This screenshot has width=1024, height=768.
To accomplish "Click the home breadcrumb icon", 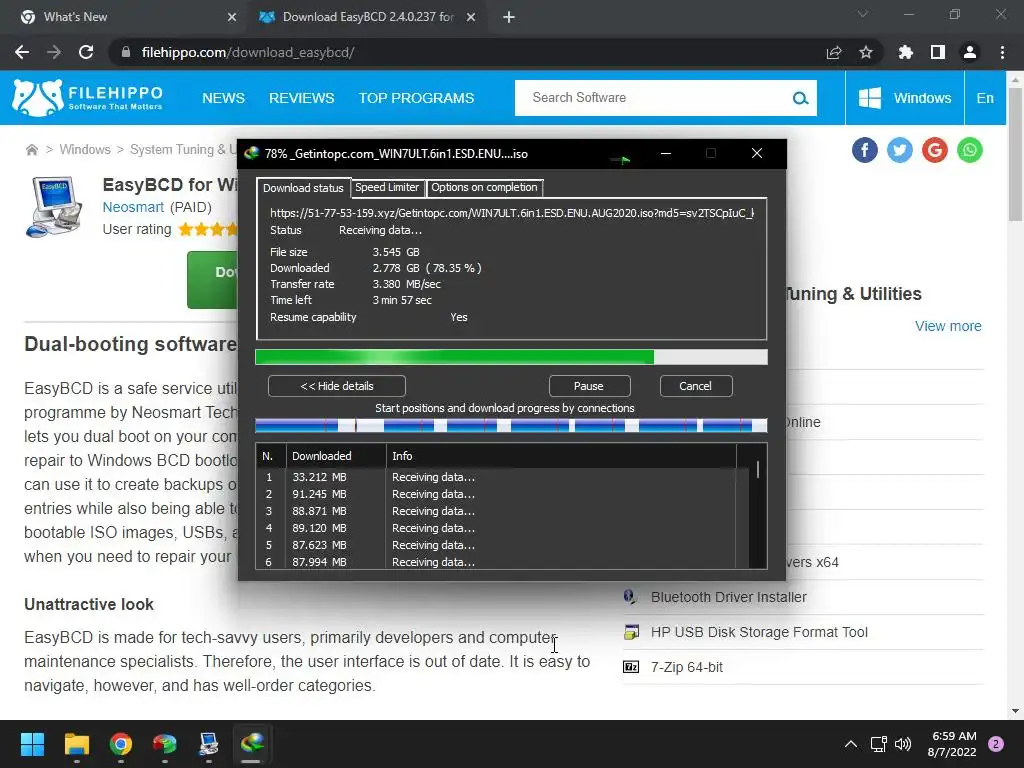I will pyautogui.click(x=31, y=150).
